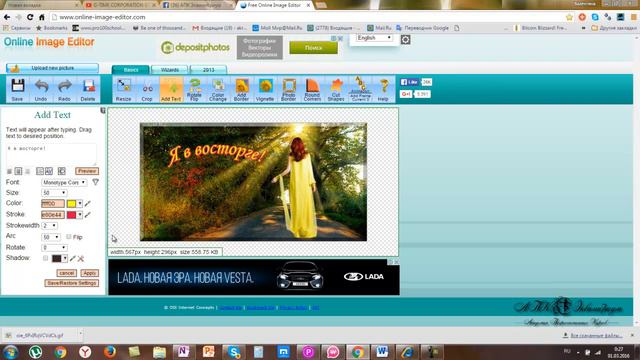Toggle the line spacing text option

point(40,171)
